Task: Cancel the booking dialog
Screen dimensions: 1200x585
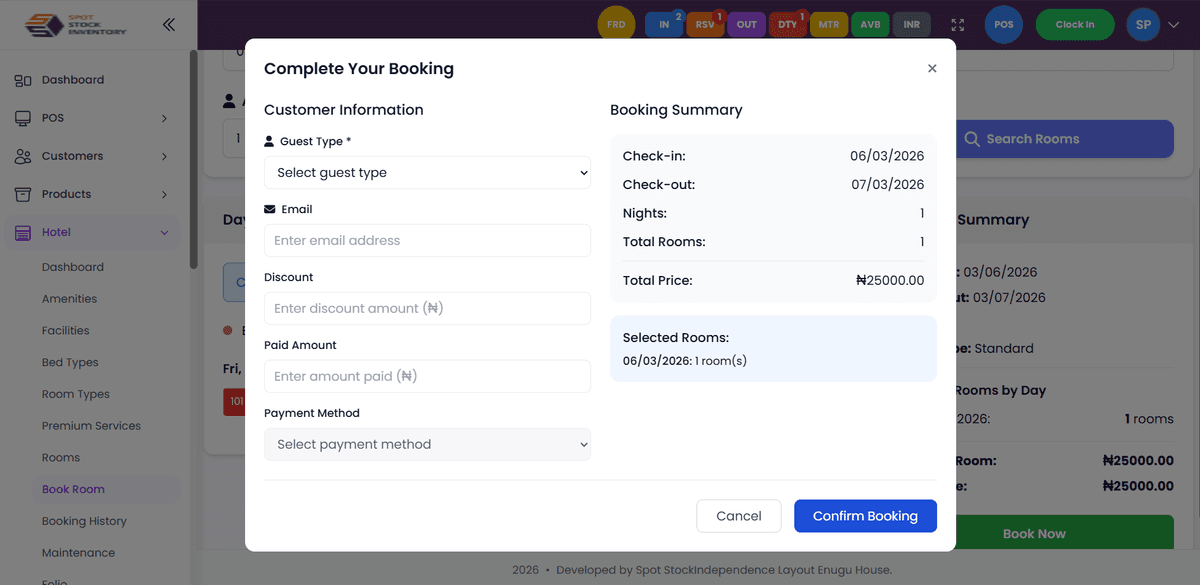Action: pos(739,516)
